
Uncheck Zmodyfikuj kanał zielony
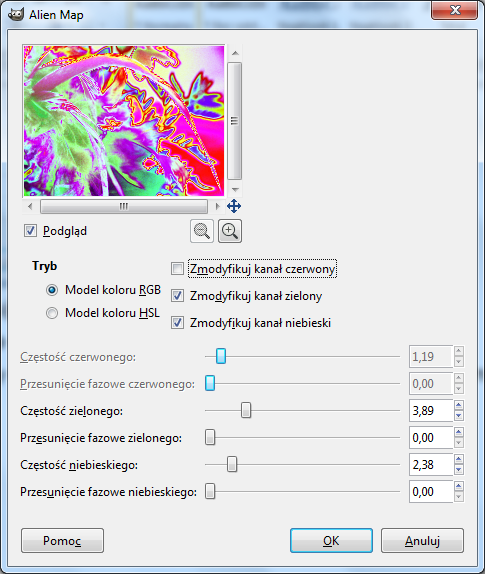pos(178,296)
